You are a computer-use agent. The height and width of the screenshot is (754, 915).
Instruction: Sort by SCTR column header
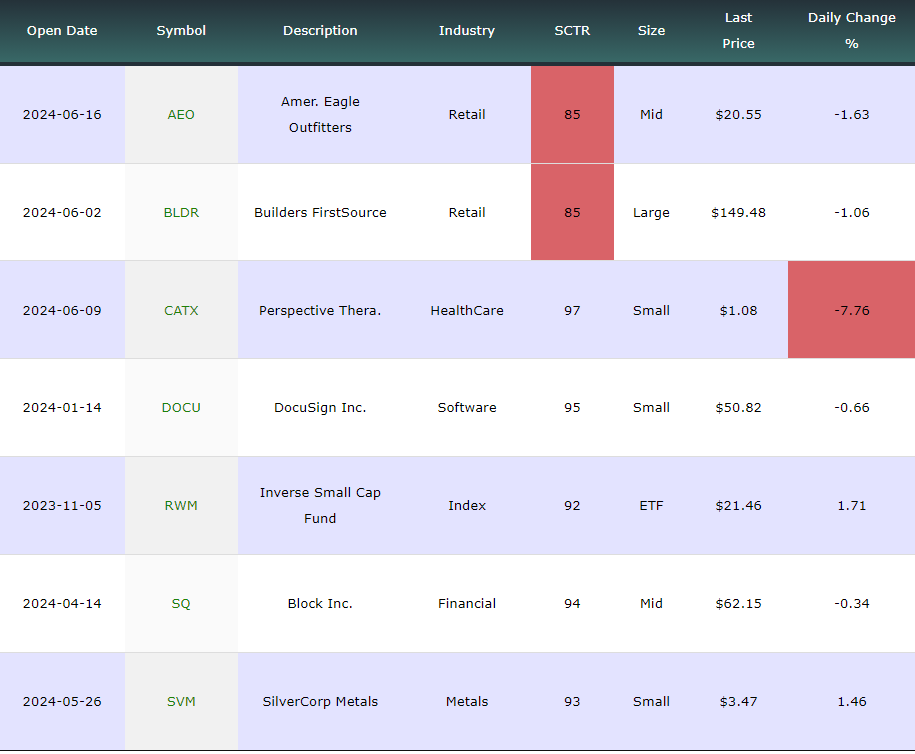pyautogui.click(x=572, y=30)
